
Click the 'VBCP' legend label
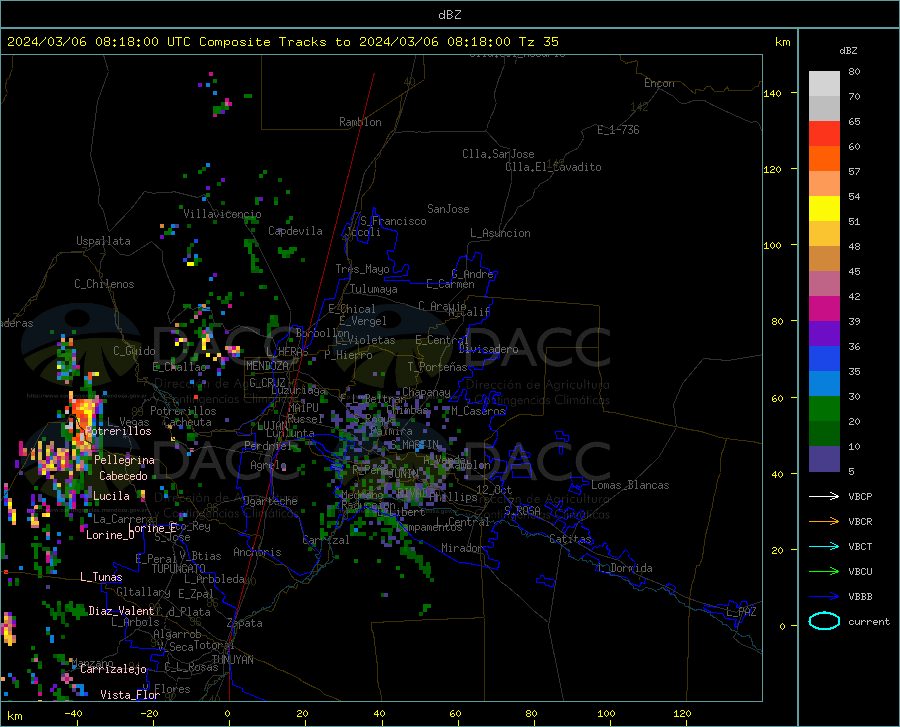pyautogui.click(x=860, y=496)
